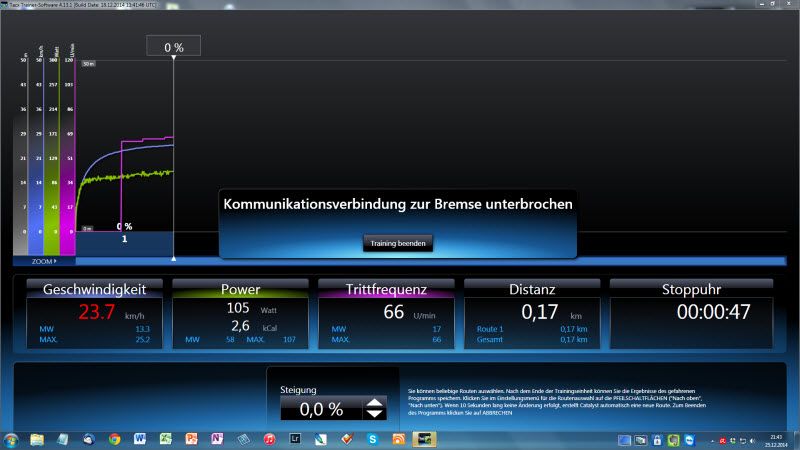Open TeamViewer from the taskbar tray area
The height and width of the screenshot is (450, 800).
tap(690, 440)
